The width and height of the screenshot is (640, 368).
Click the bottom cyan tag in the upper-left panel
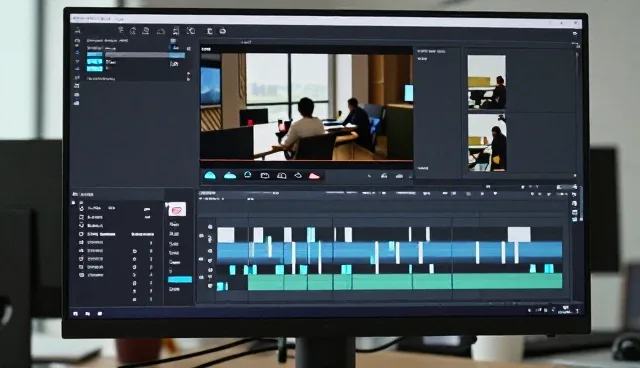[94, 69]
